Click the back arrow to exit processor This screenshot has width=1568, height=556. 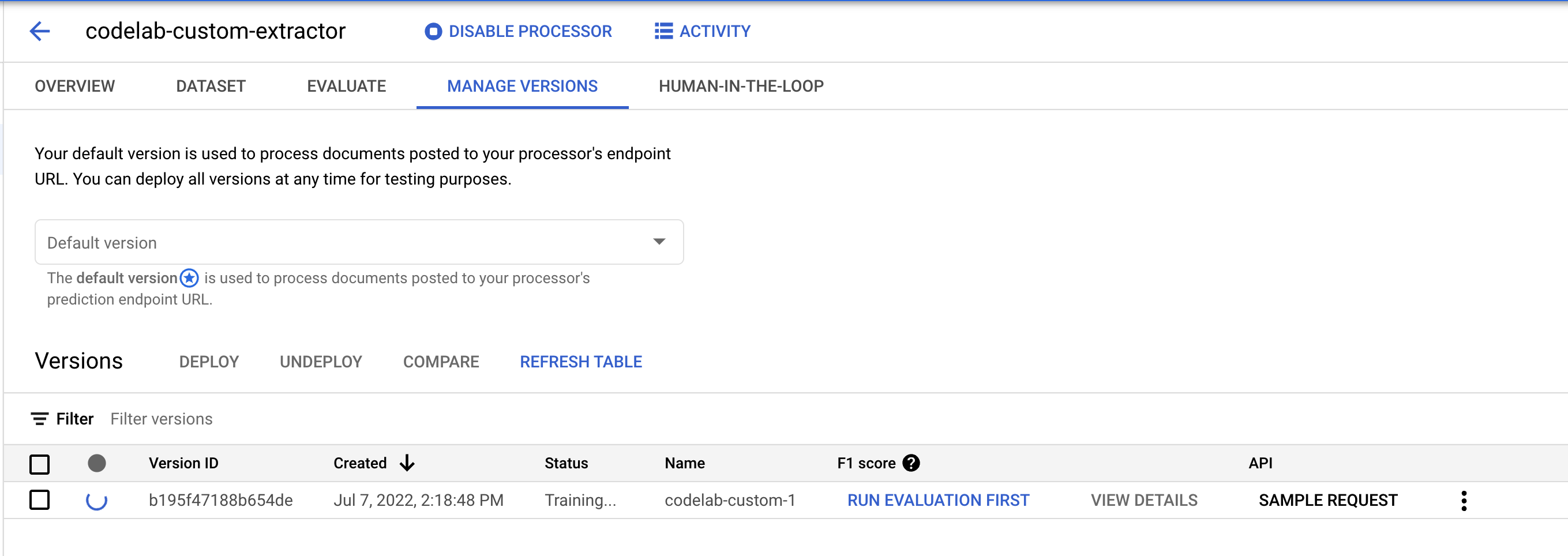(39, 31)
